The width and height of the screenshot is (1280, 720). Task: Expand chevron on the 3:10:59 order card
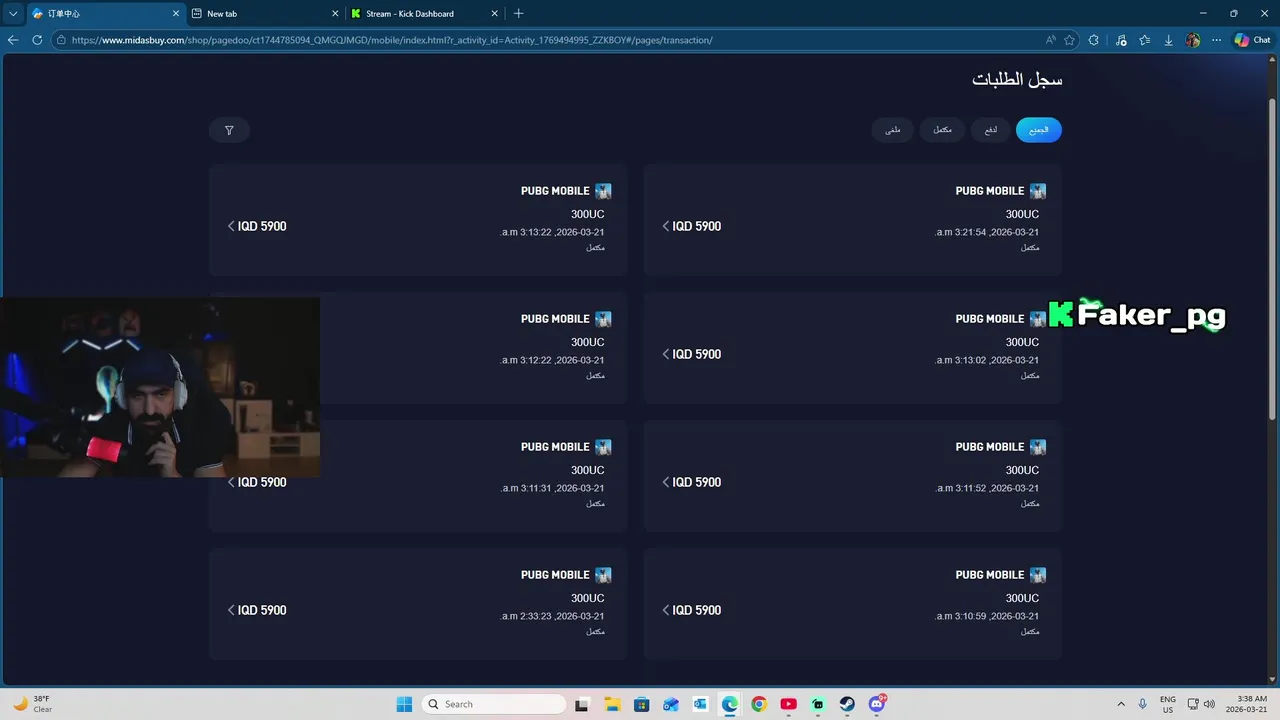click(666, 610)
